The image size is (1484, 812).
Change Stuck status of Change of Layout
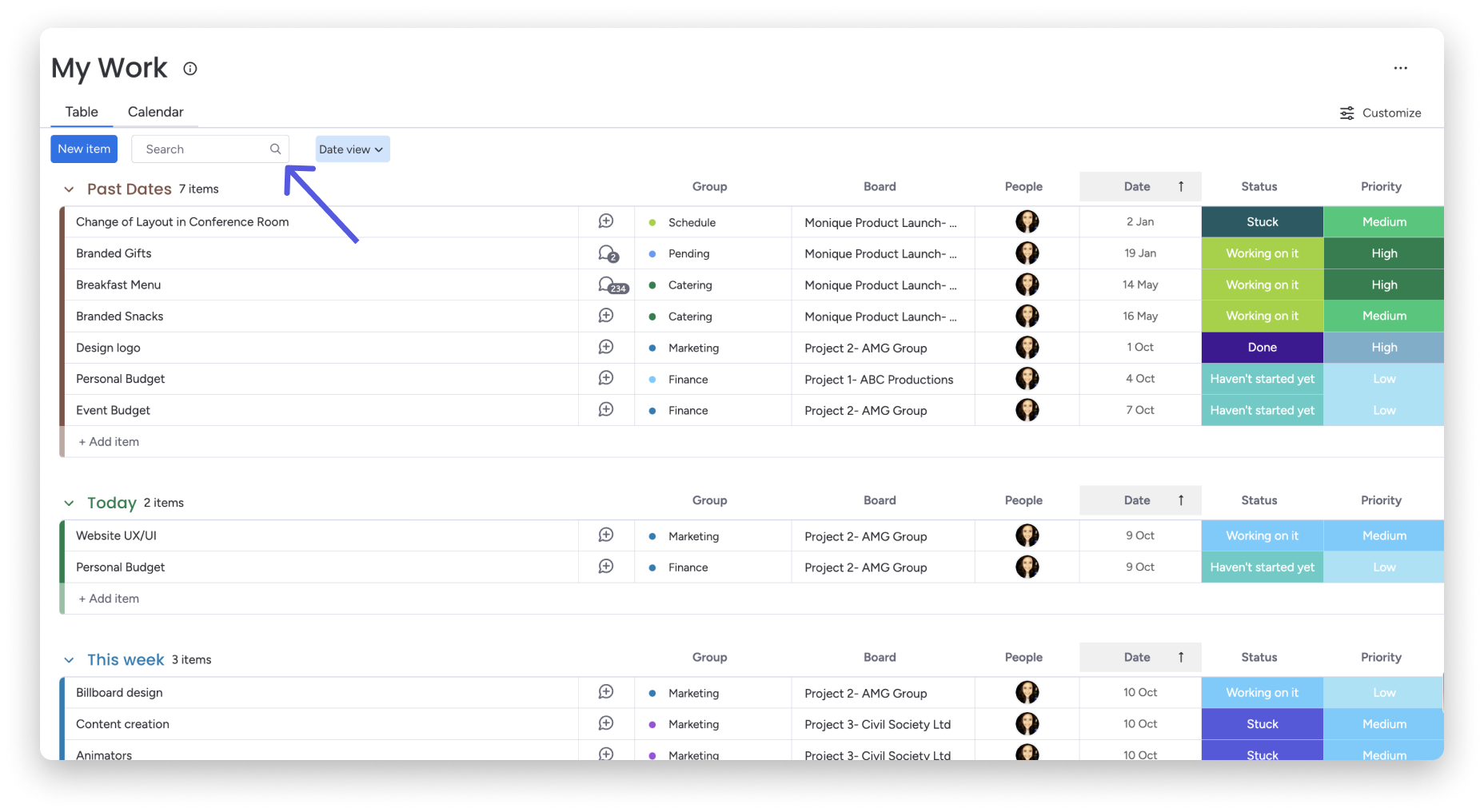[x=1262, y=222]
